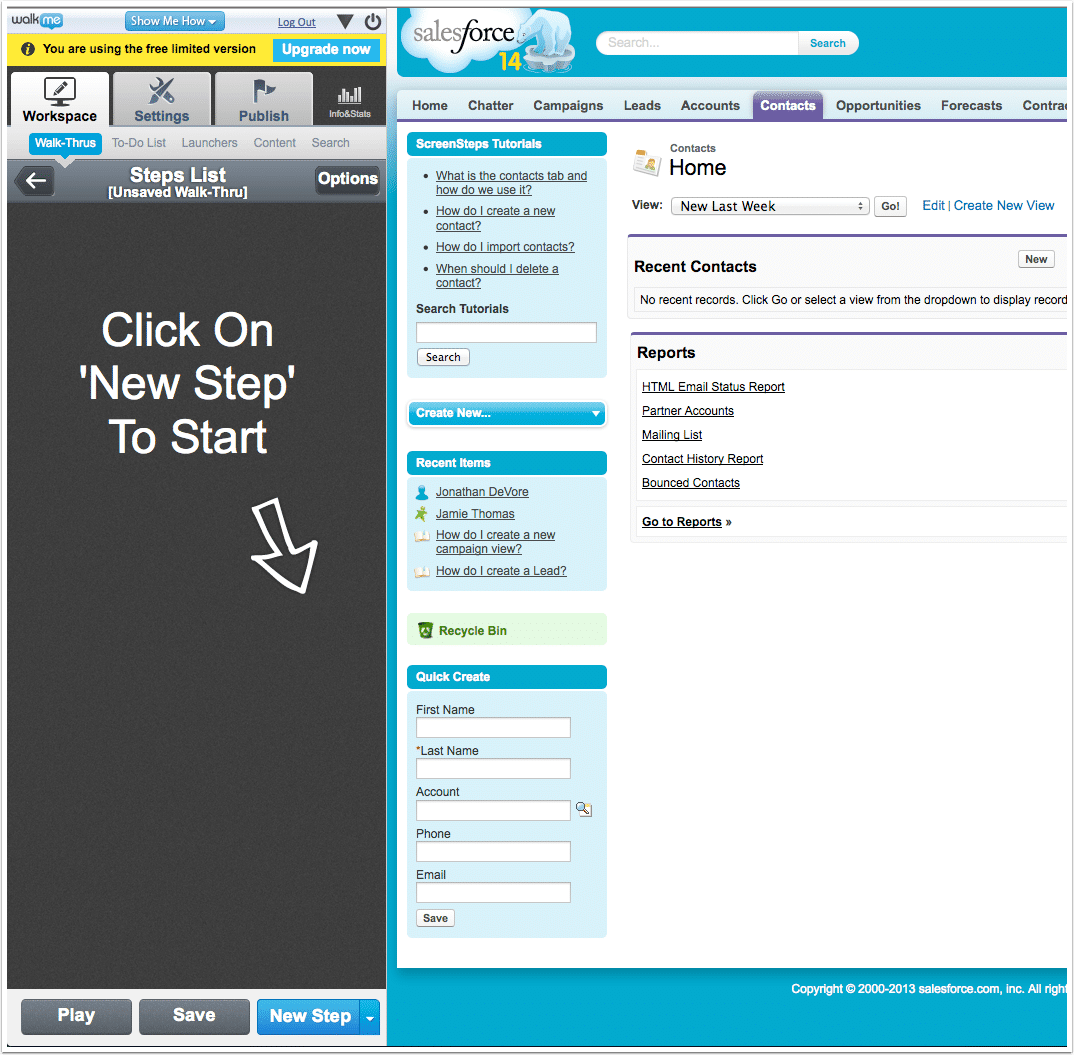Open Info&Stats in the WalkMe editor

pyautogui.click(x=349, y=98)
